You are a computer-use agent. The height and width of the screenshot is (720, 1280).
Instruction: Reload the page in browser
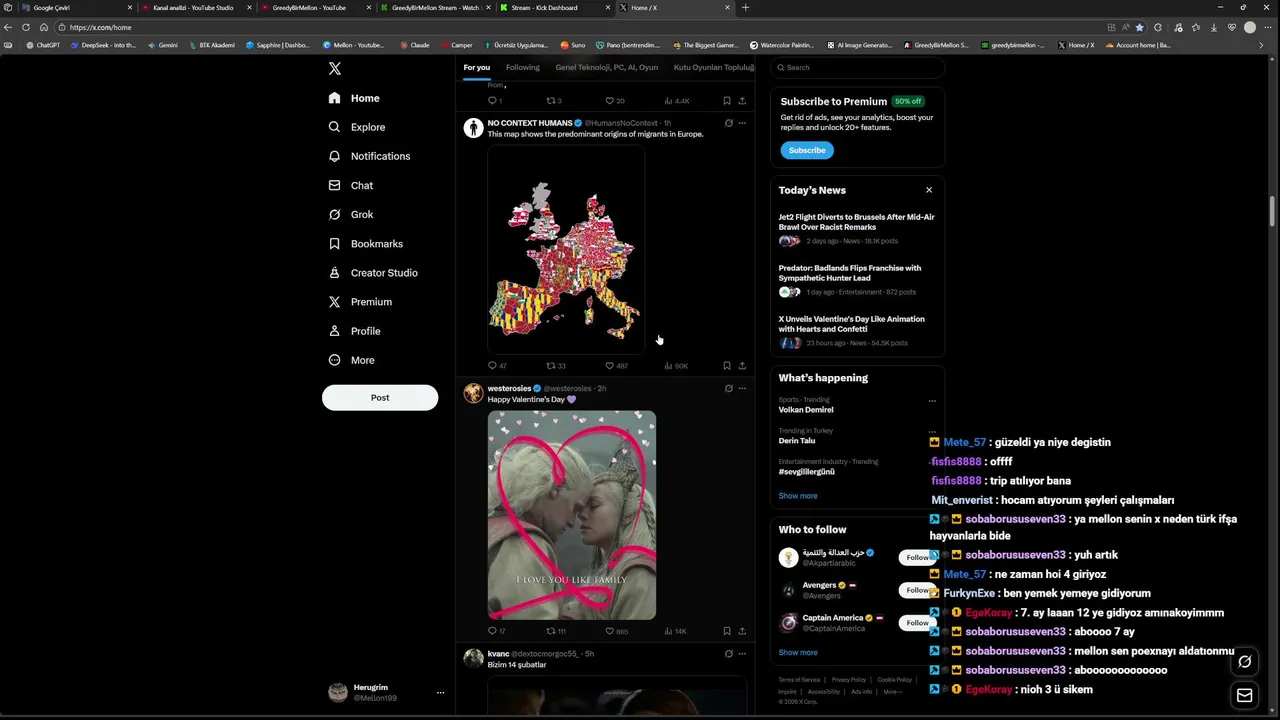coord(26,27)
